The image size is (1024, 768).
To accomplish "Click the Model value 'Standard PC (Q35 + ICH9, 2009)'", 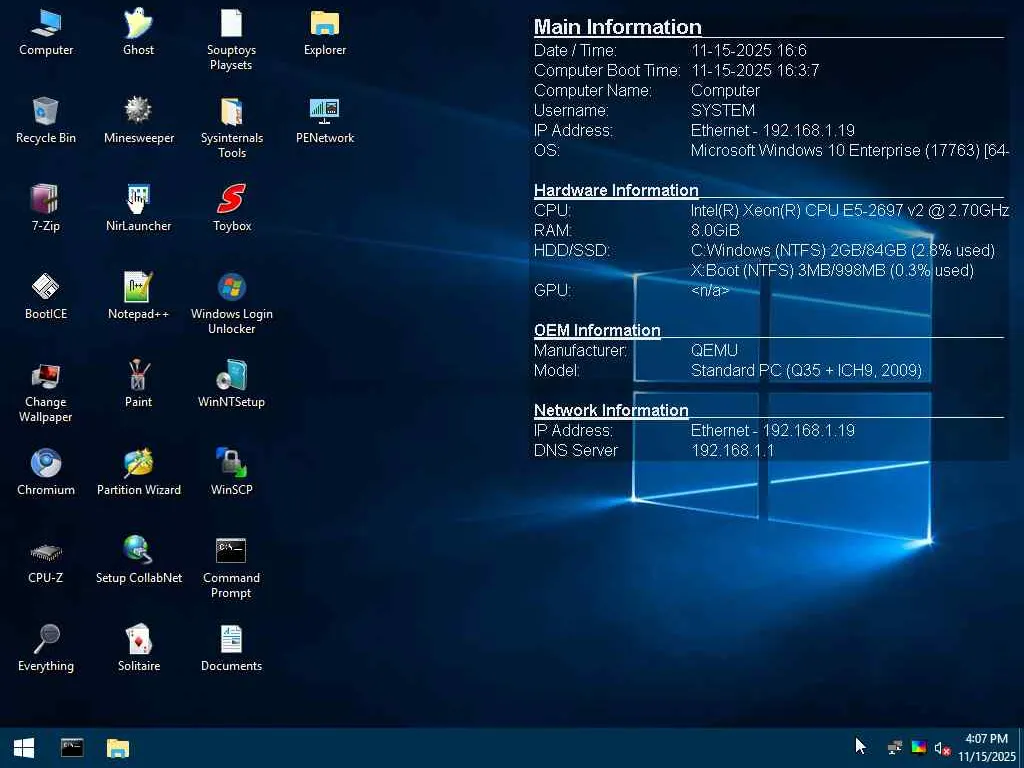I will 807,370.
